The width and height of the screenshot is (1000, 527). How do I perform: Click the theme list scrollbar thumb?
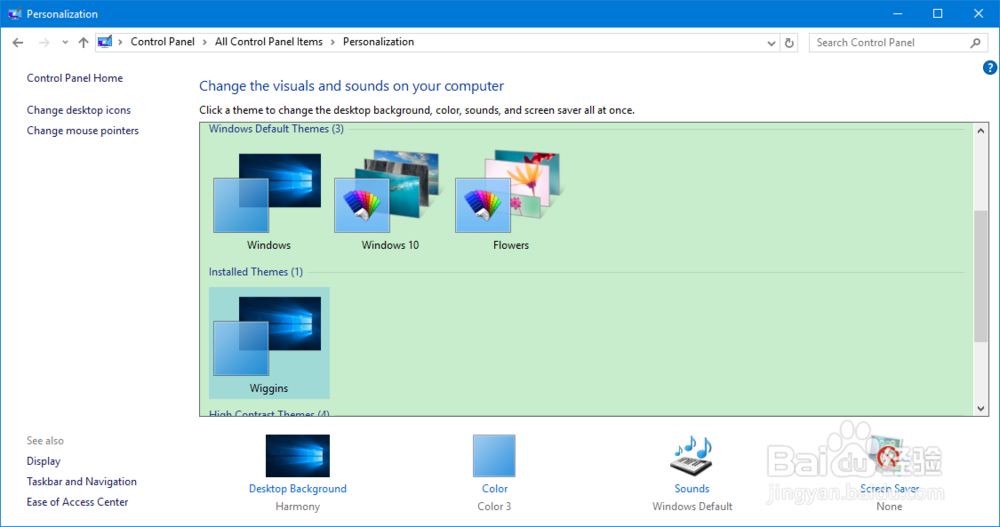click(x=981, y=276)
